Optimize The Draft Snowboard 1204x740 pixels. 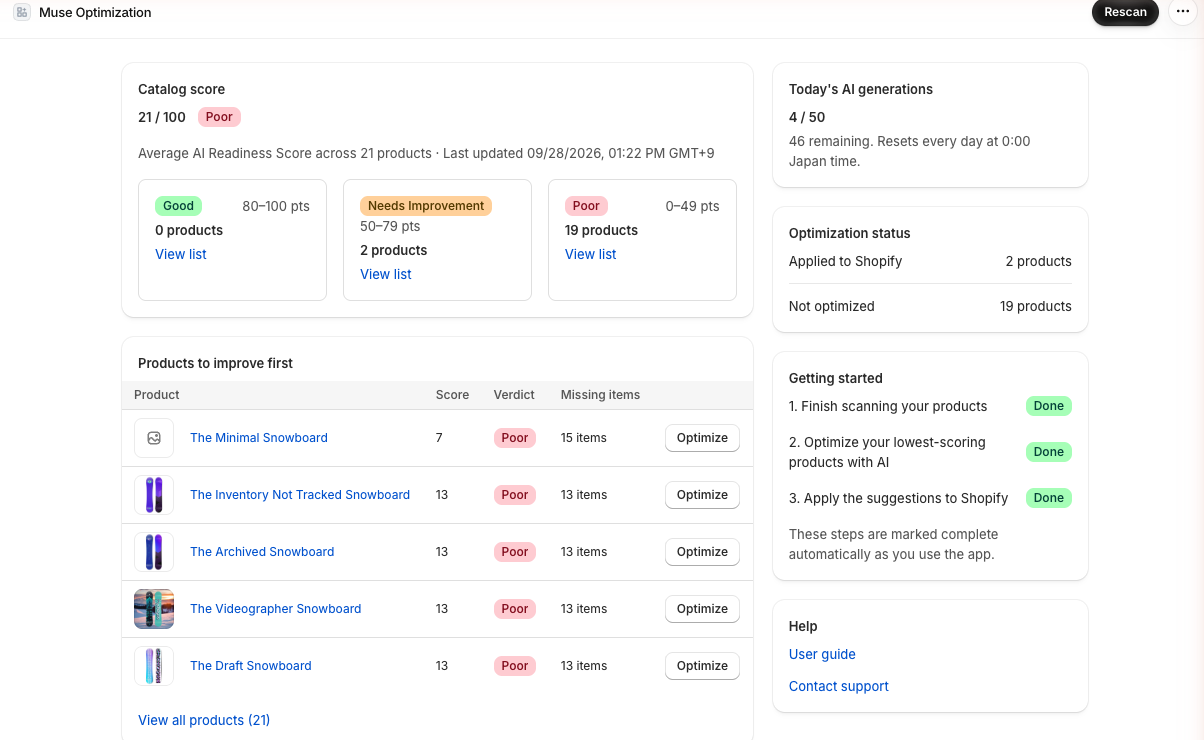pyautogui.click(x=702, y=666)
